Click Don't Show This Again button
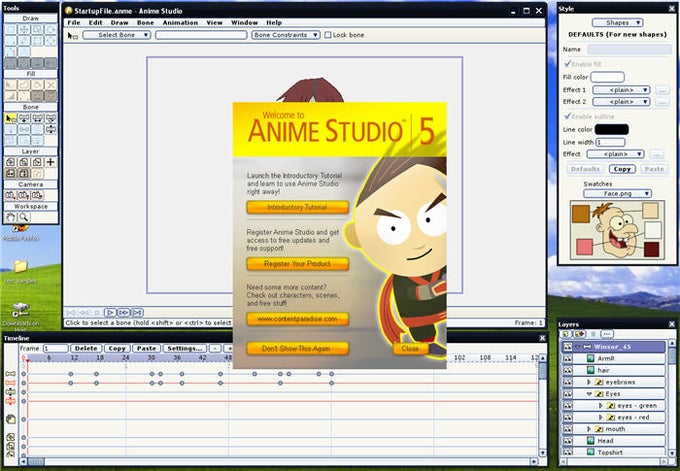 [298, 348]
